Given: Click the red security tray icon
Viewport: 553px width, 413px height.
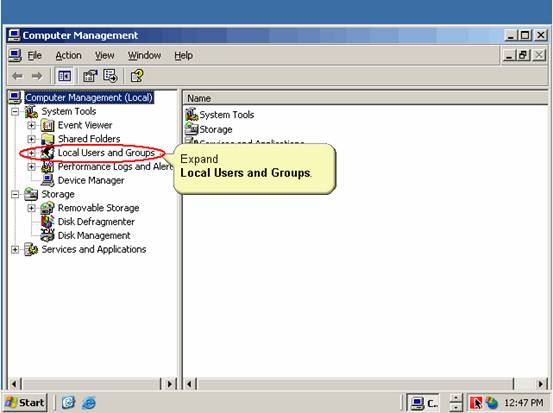Looking at the screenshot, I should 476,402.
